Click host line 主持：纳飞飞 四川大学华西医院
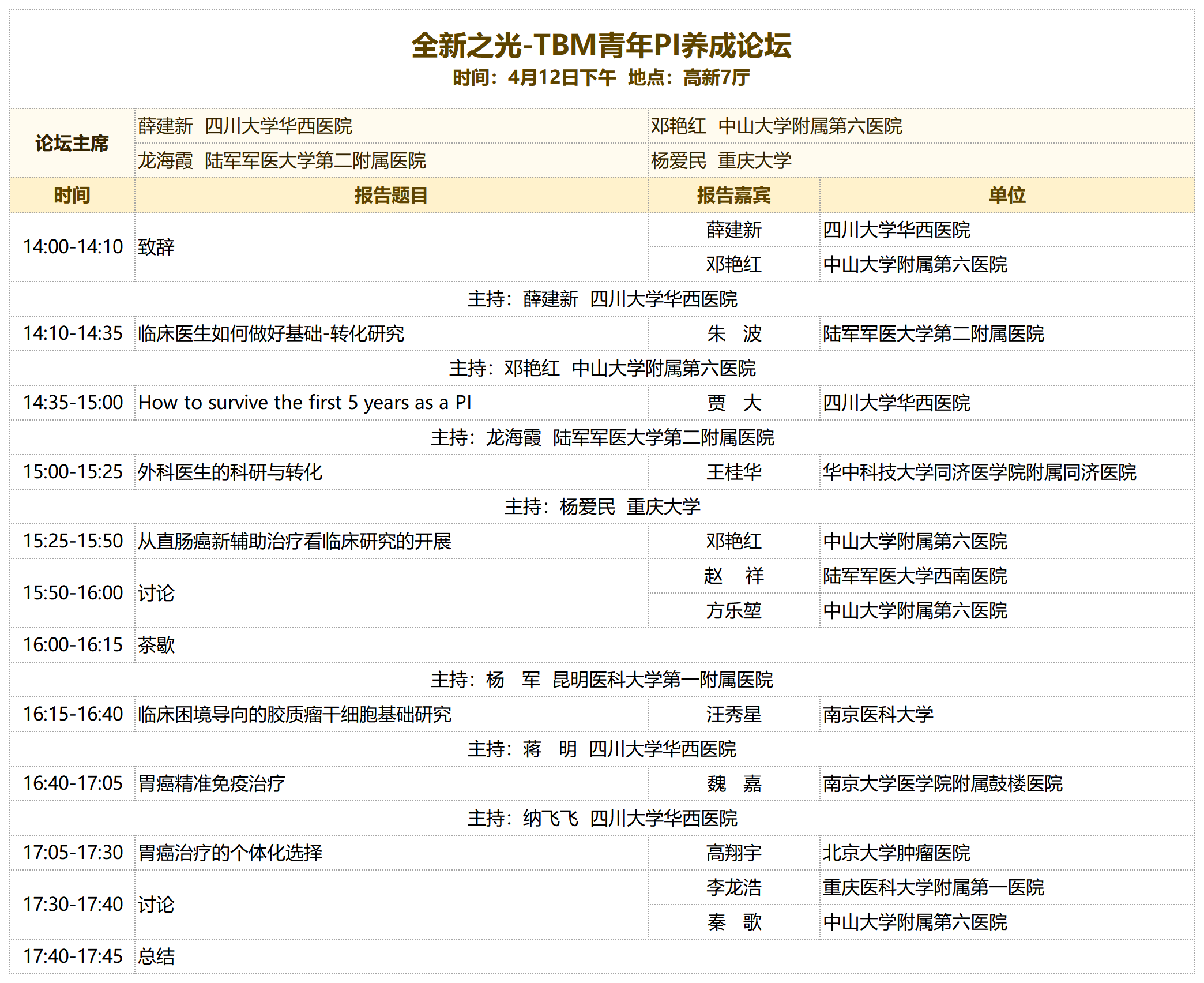The width and height of the screenshot is (1204, 983). tap(602, 818)
